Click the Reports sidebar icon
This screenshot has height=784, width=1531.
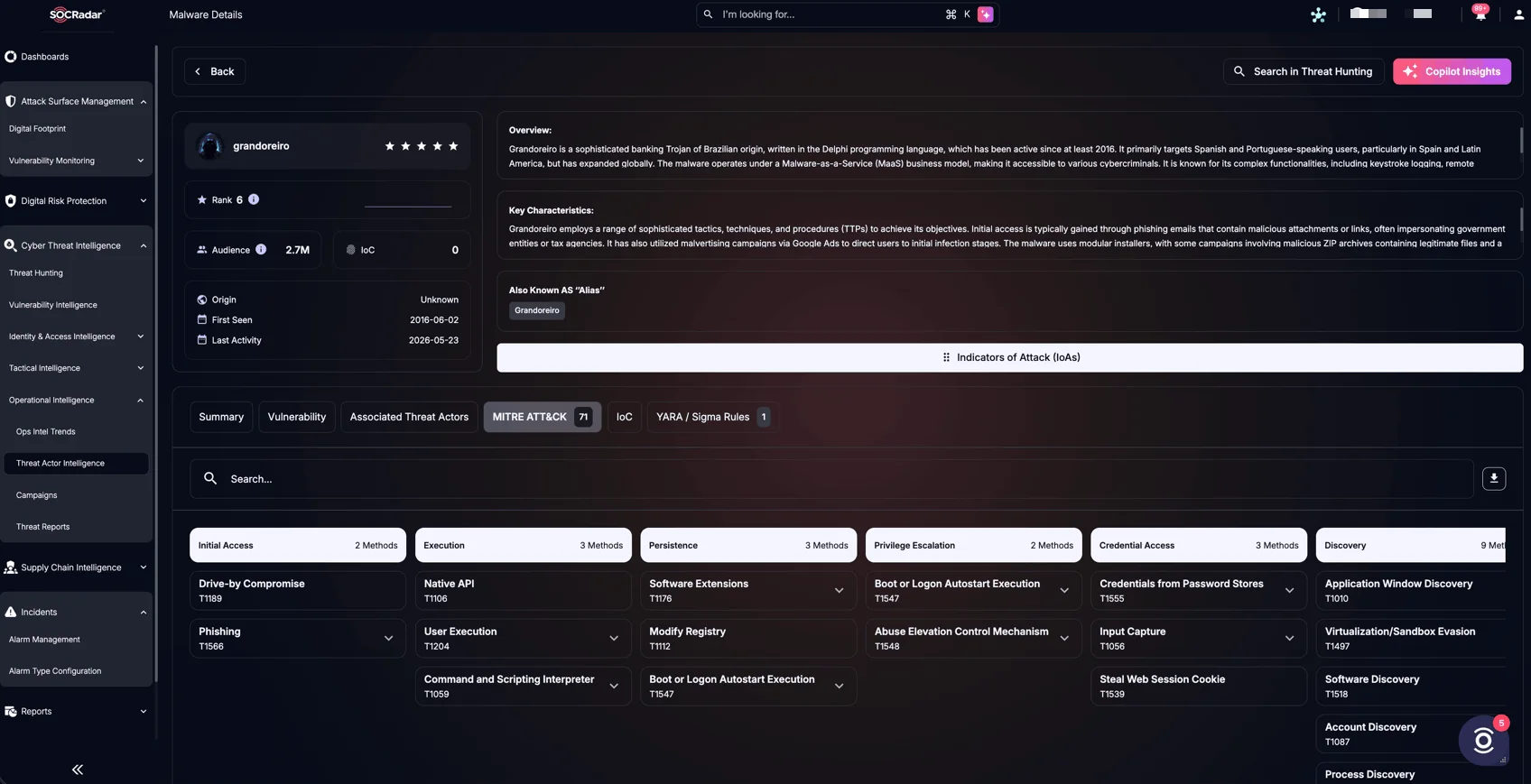pyautogui.click(x=11, y=712)
